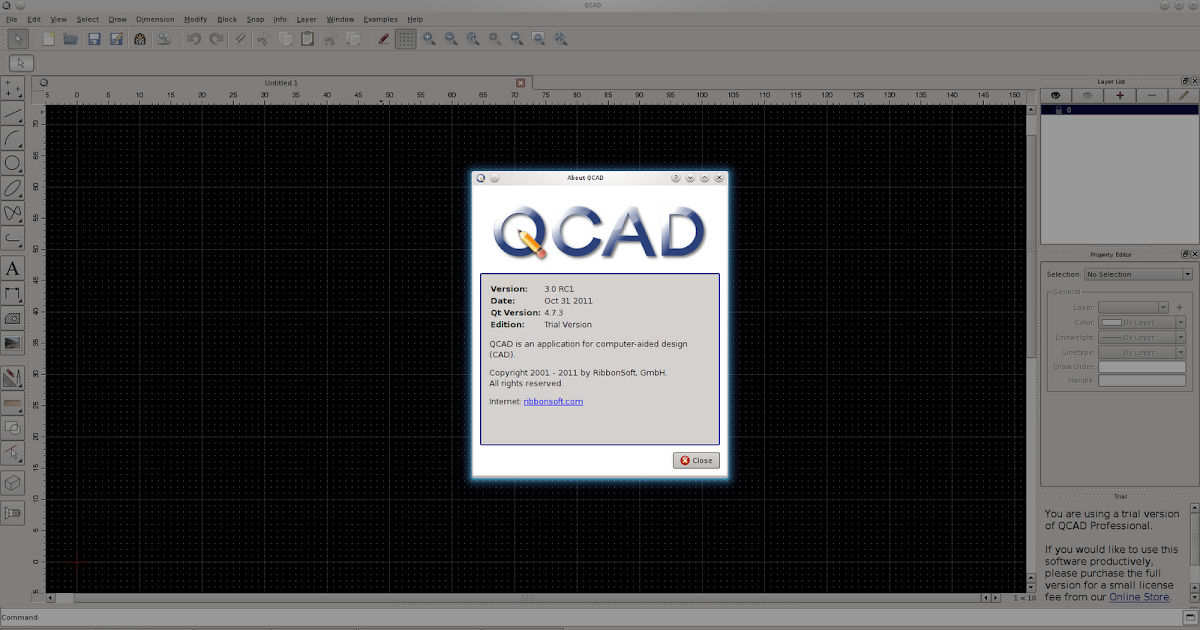Click the Save floppy disk icon
The height and width of the screenshot is (630, 1200).
(x=94, y=39)
